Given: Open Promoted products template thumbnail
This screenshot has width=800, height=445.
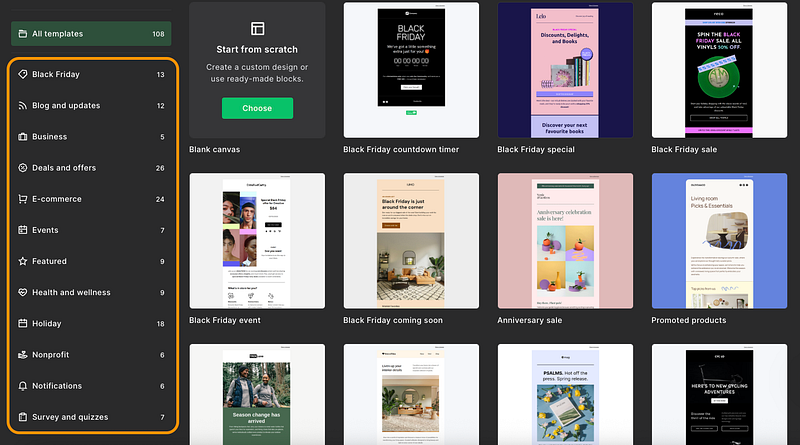Looking at the screenshot, I should [x=719, y=241].
